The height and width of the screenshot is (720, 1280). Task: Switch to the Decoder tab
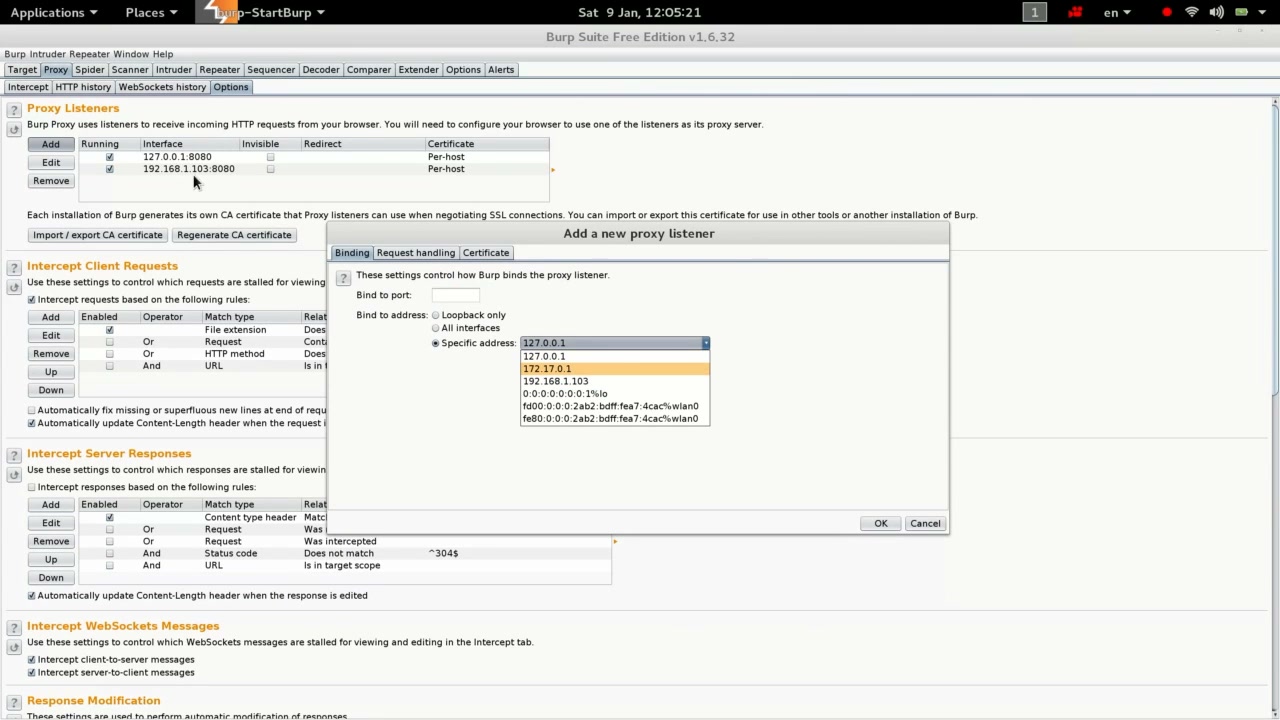(321, 70)
